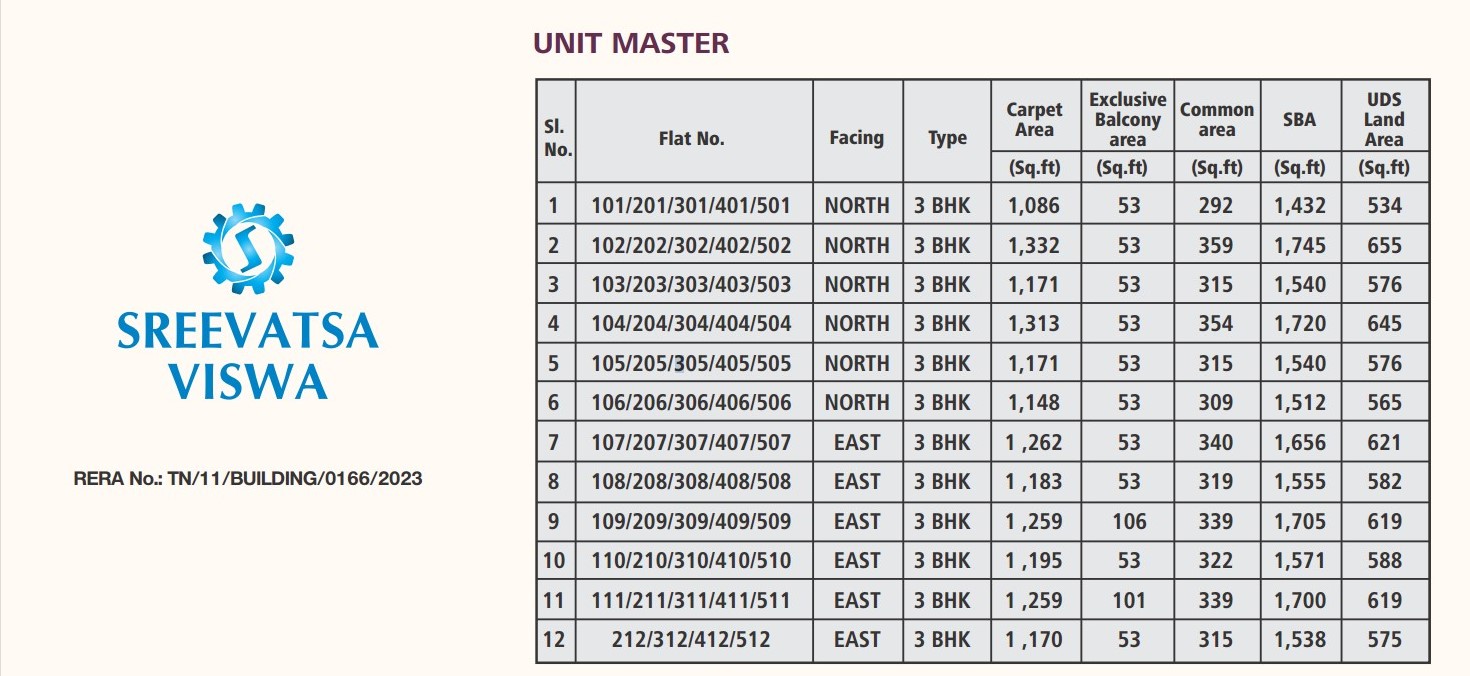
Task: Click the SBA column header
Action: tap(1300, 119)
